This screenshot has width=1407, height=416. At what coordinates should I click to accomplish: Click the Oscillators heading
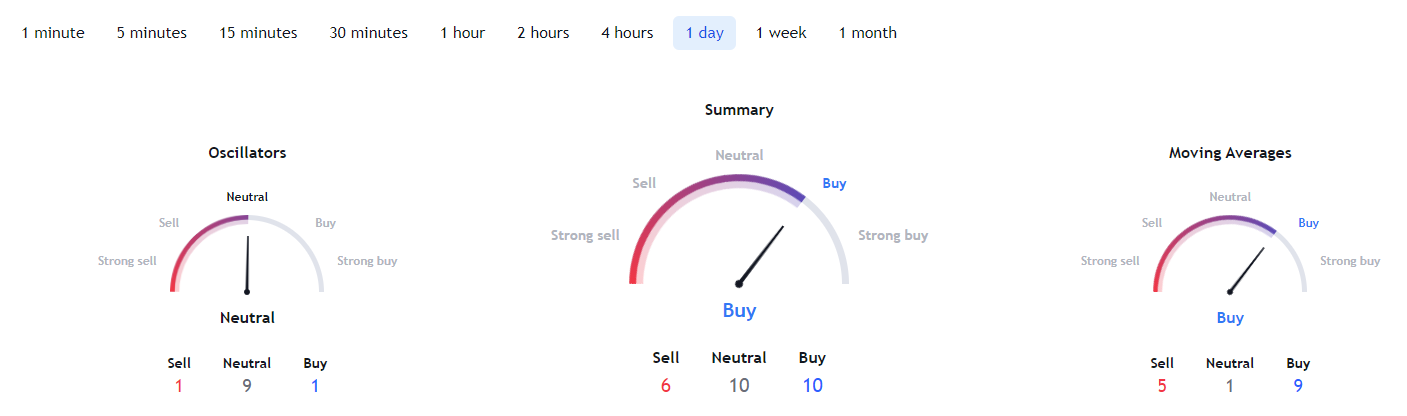(247, 153)
